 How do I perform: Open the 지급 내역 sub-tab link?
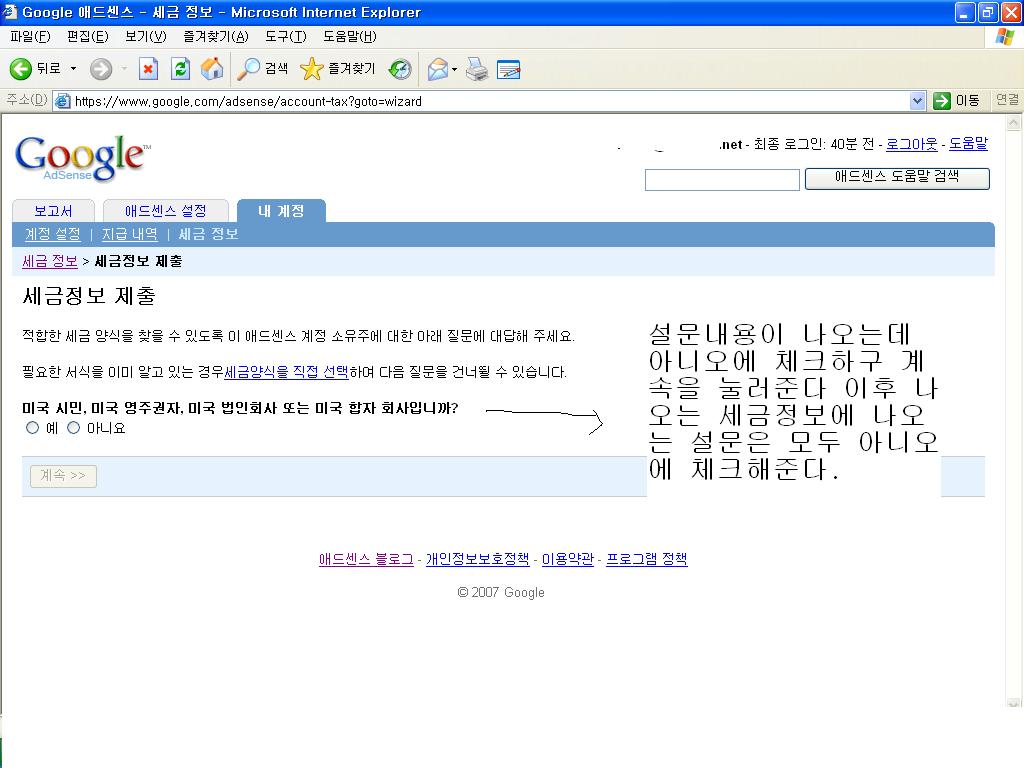[129, 234]
